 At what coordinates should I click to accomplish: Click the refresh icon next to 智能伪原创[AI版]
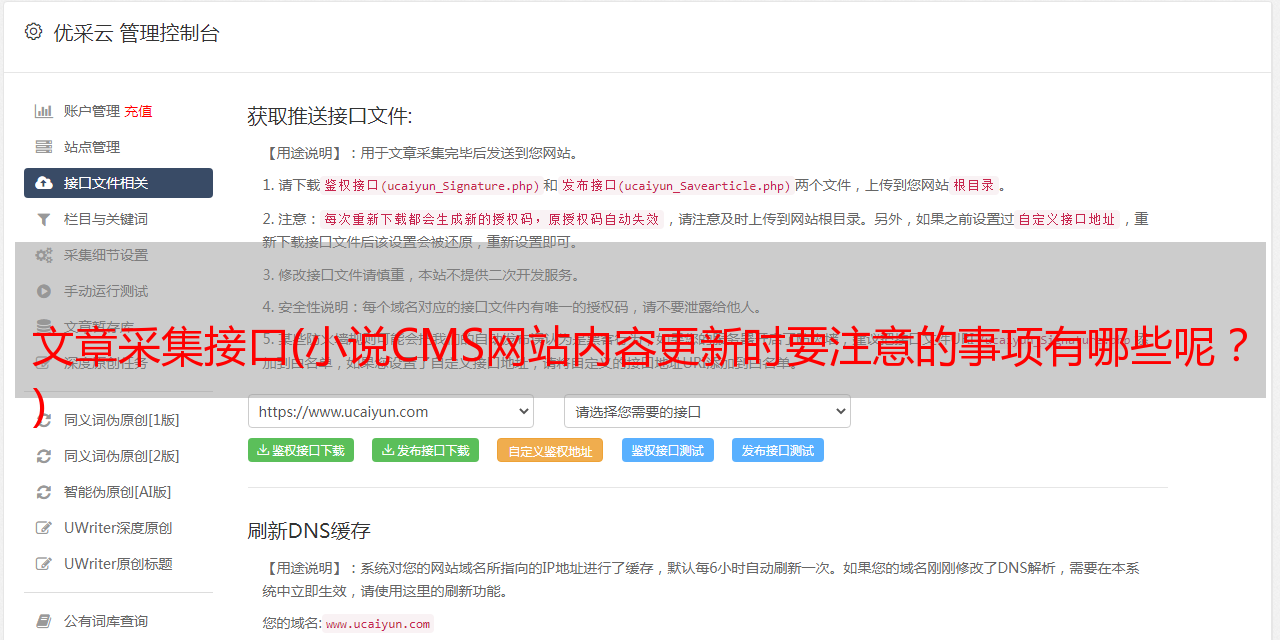pyautogui.click(x=44, y=492)
